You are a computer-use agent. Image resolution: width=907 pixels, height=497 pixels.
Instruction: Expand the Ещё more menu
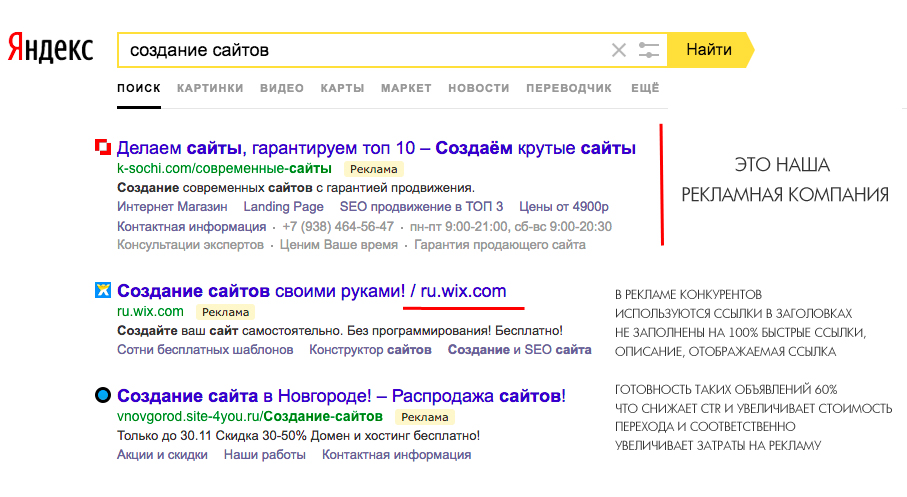(x=646, y=88)
